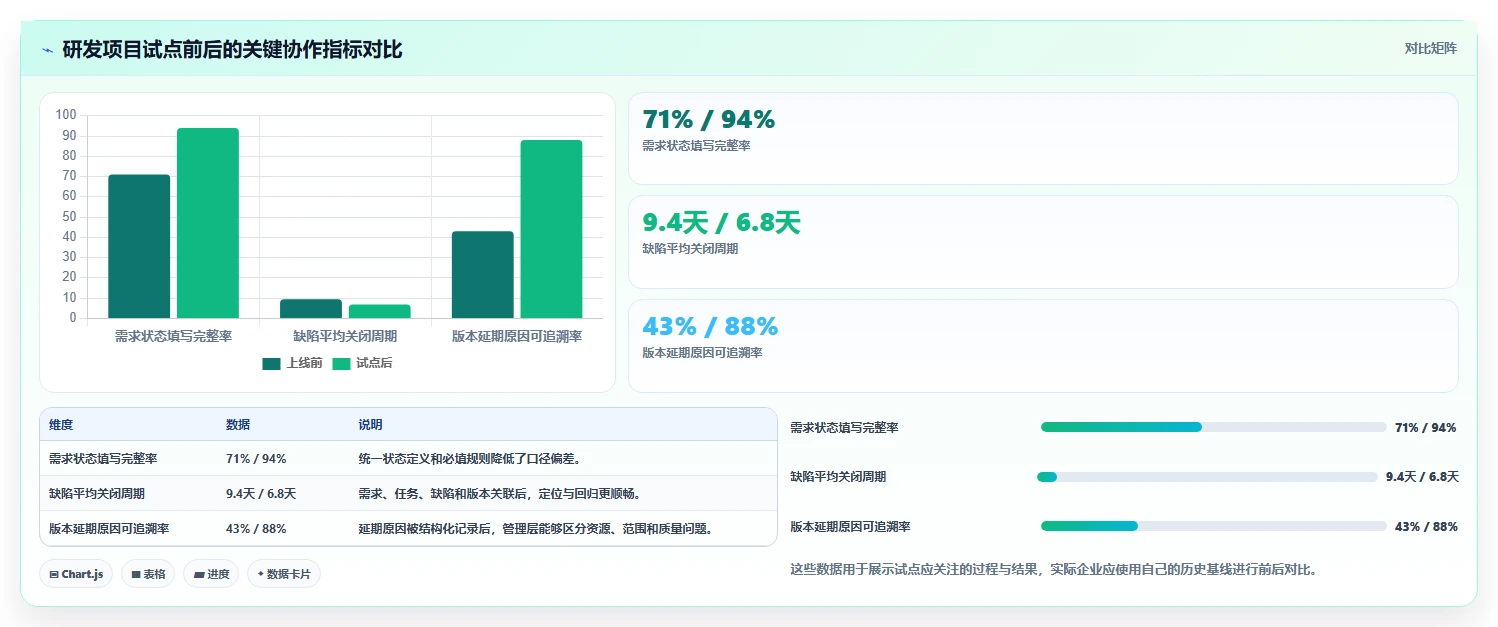
Task: Toggle the 试点后 legend entry
Action: tap(362, 363)
